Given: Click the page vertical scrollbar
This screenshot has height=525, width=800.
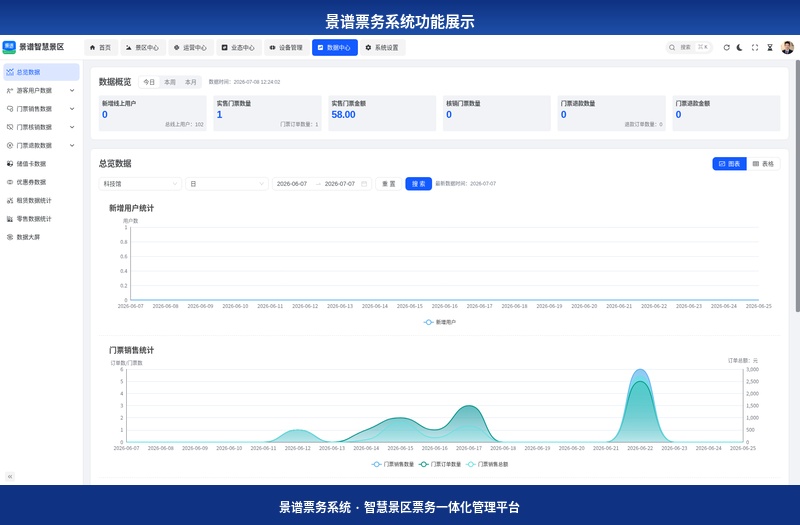Looking at the screenshot, I should coord(797,186).
